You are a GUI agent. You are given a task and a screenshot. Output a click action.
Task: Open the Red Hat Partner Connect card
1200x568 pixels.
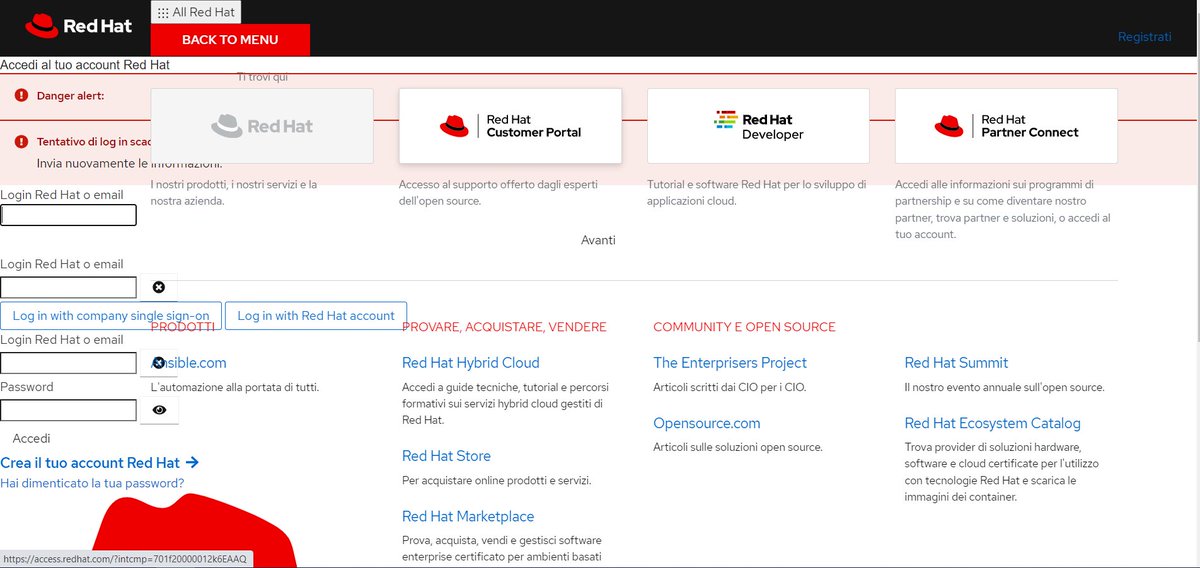point(1006,126)
